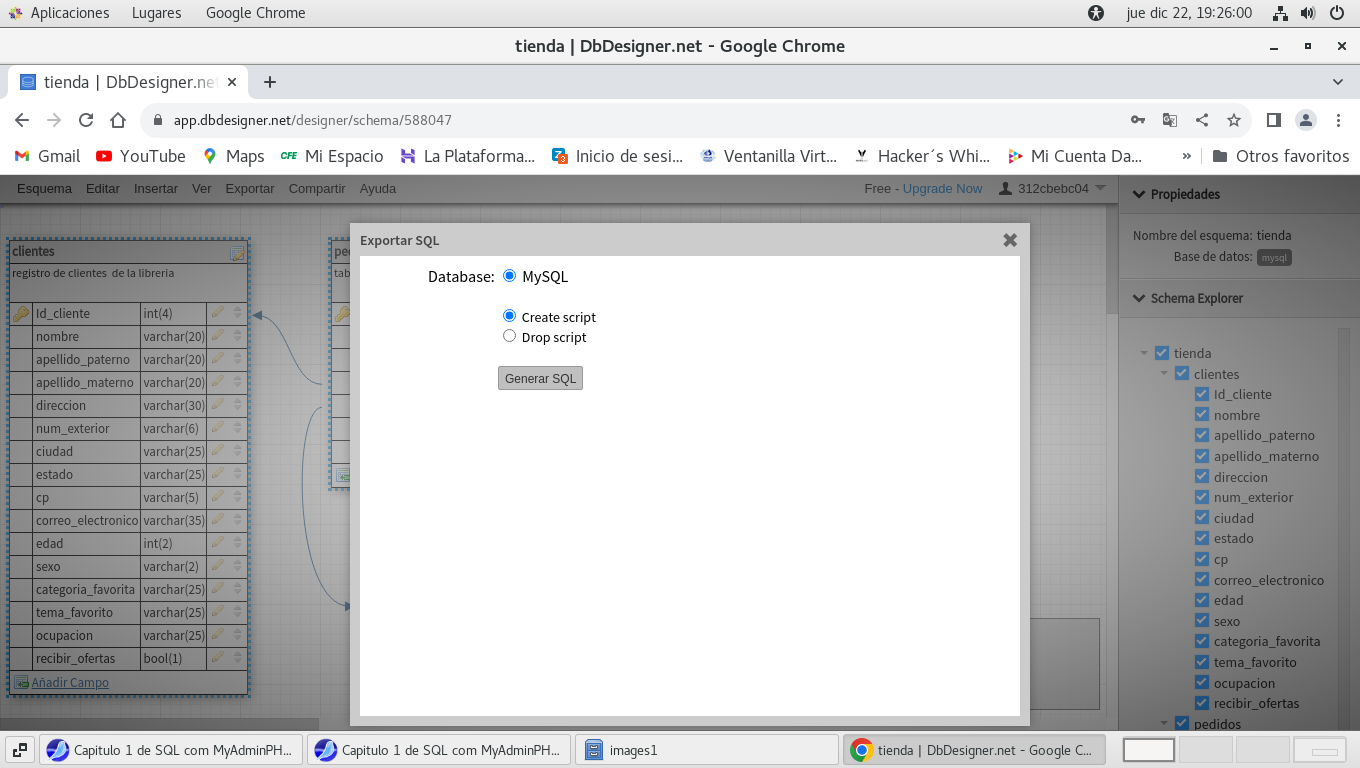This screenshot has width=1360, height=768.
Task: Click the browser share icon
Action: 1202,120
